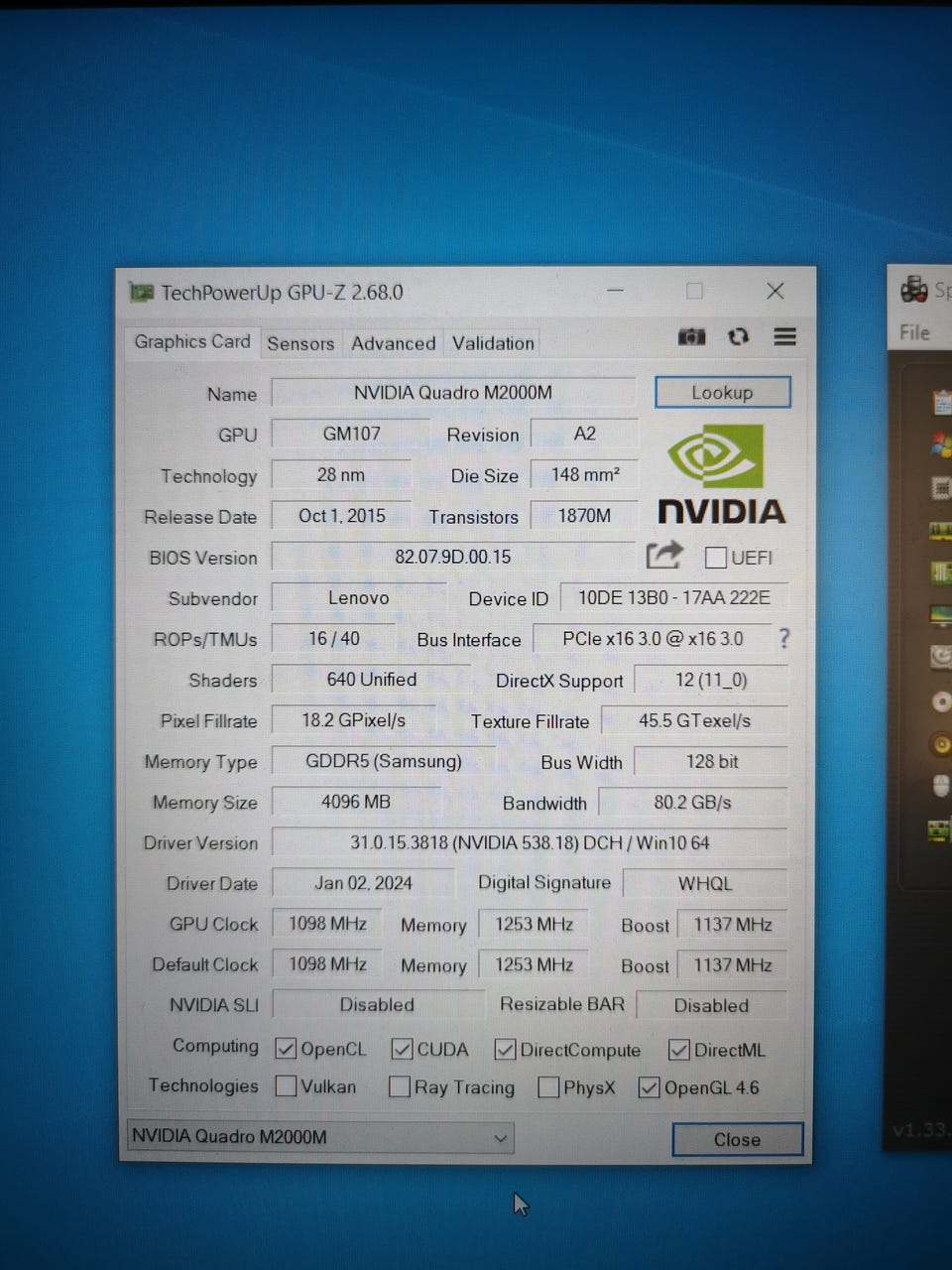The image size is (952, 1270).
Task: Click the Default Clock row Memory 1253 MHz
Action: [535, 964]
